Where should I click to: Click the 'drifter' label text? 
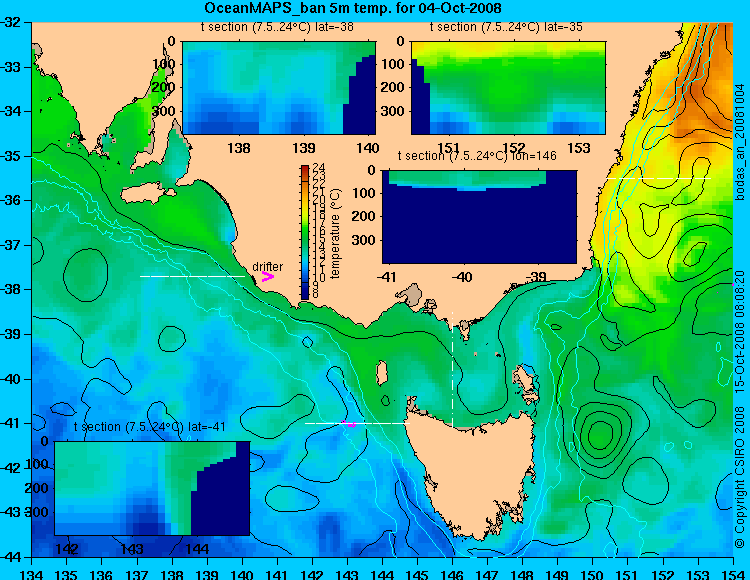(x=267, y=266)
